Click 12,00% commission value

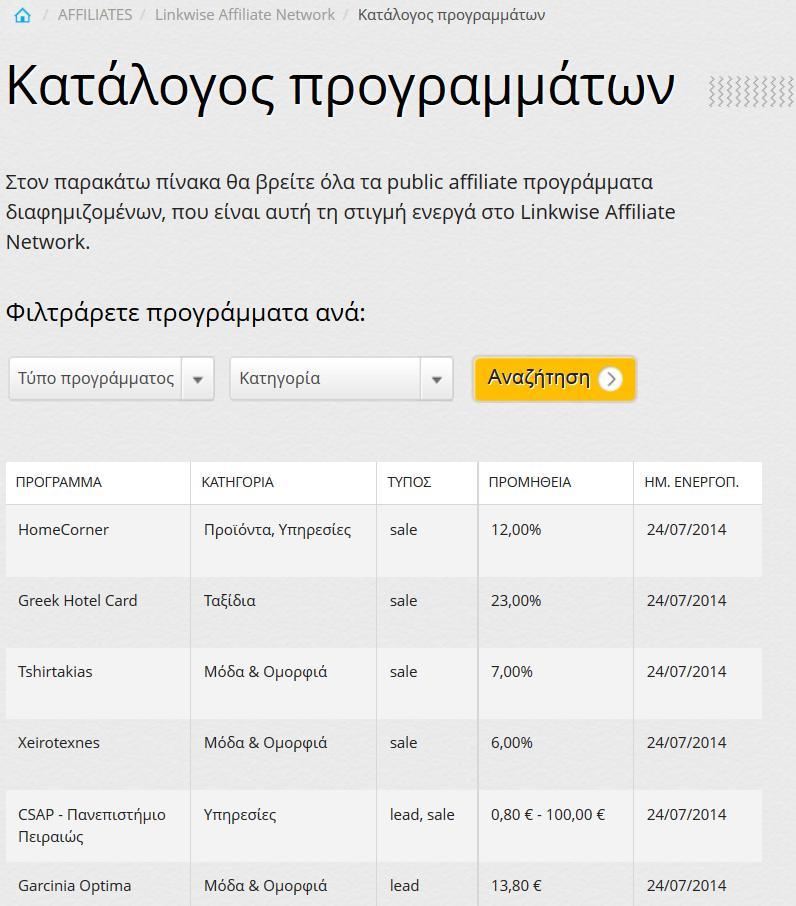point(516,530)
